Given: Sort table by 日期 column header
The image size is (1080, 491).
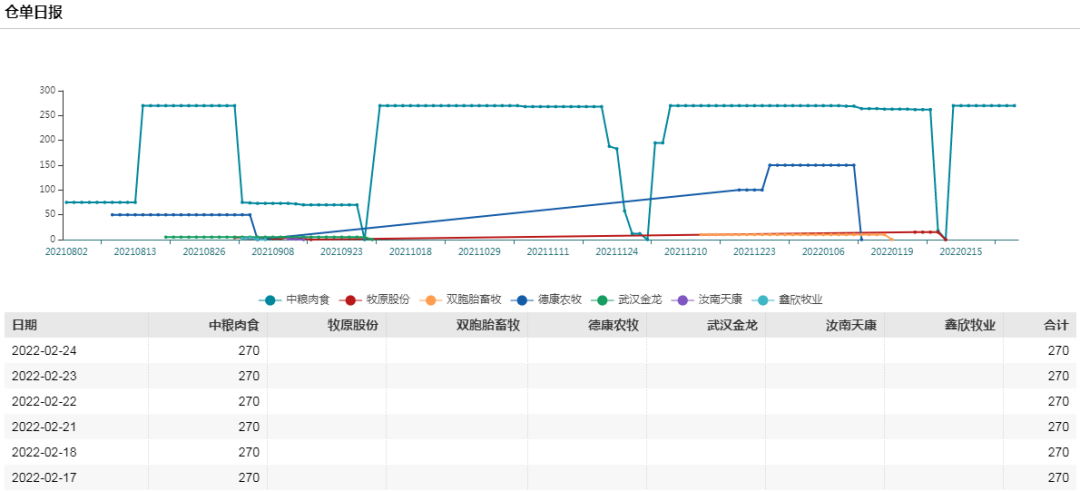Looking at the screenshot, I should point(25,325).
